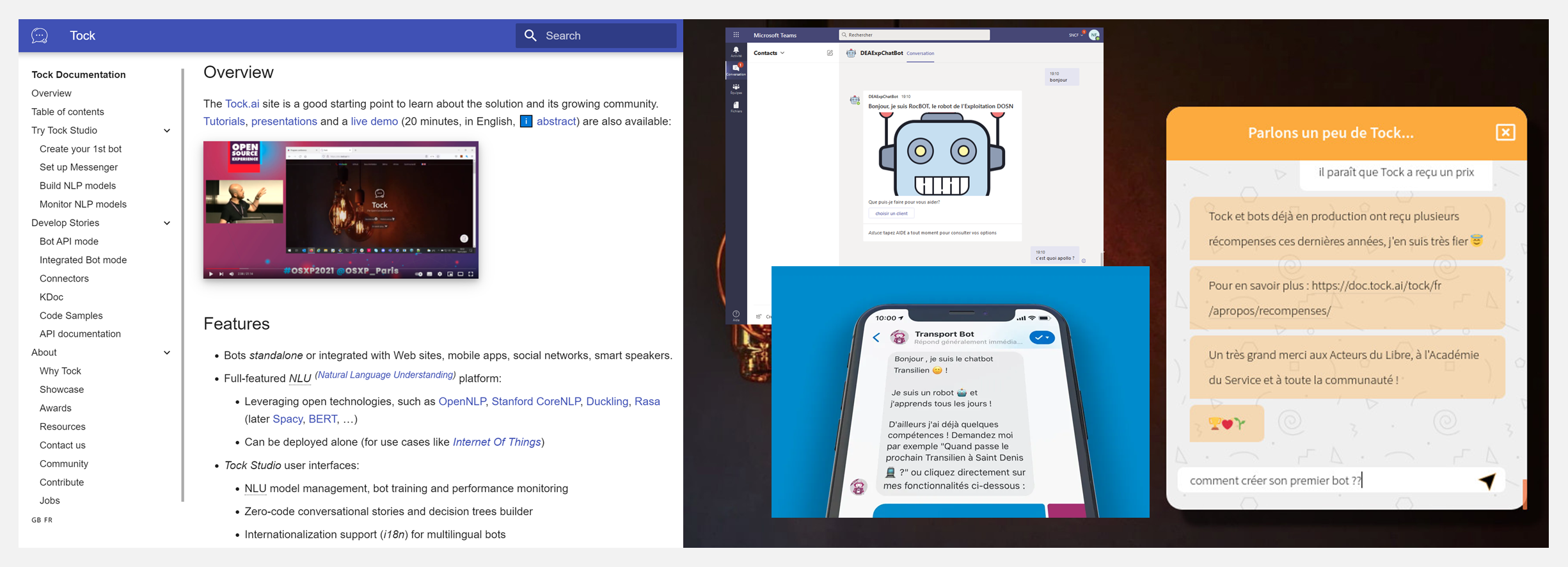Open the Tutorials link
The image size is (1568, 567).
(224, 122)
